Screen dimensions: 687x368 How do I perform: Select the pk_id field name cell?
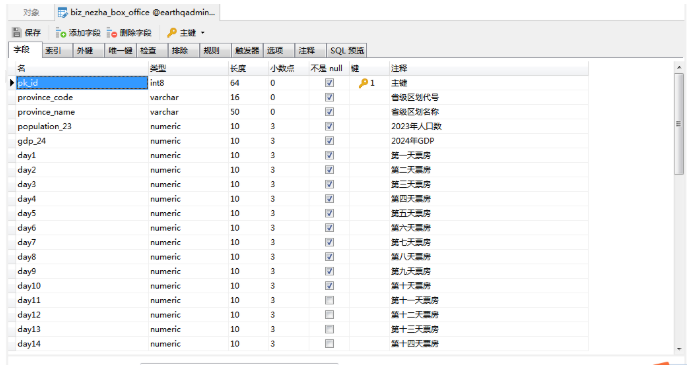coord(82,83)
